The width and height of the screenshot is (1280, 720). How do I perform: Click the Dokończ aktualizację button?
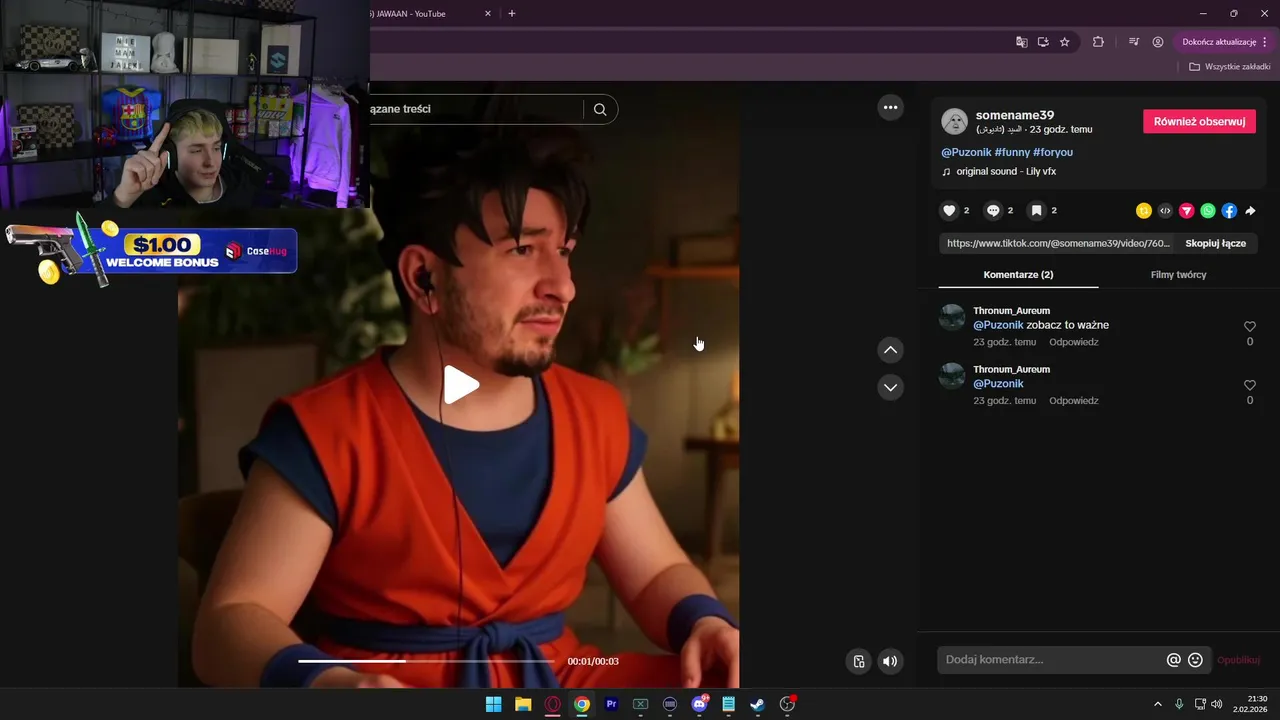click(1225, 42)
